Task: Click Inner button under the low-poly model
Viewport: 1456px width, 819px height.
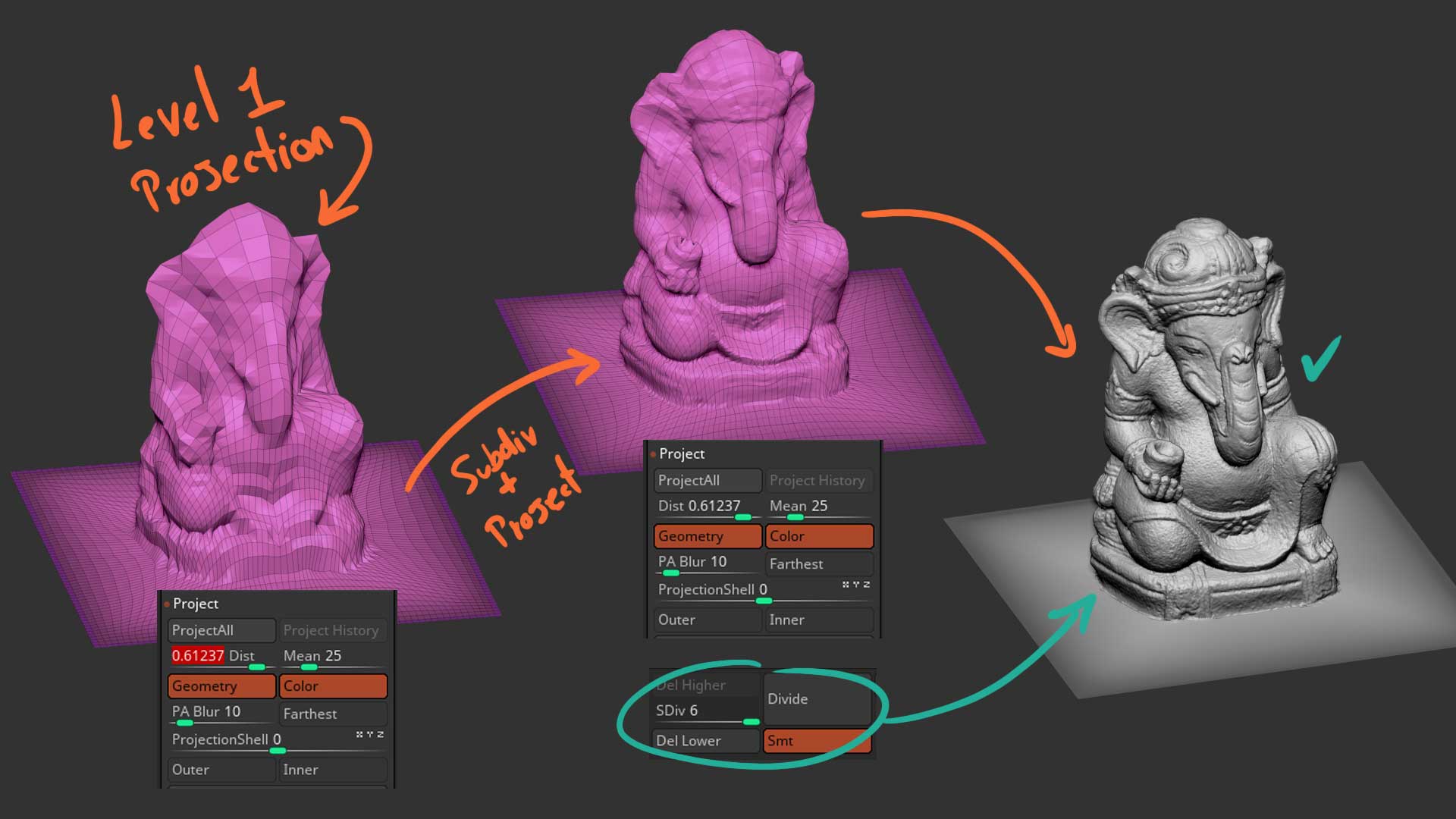Action: coord(333,770)
